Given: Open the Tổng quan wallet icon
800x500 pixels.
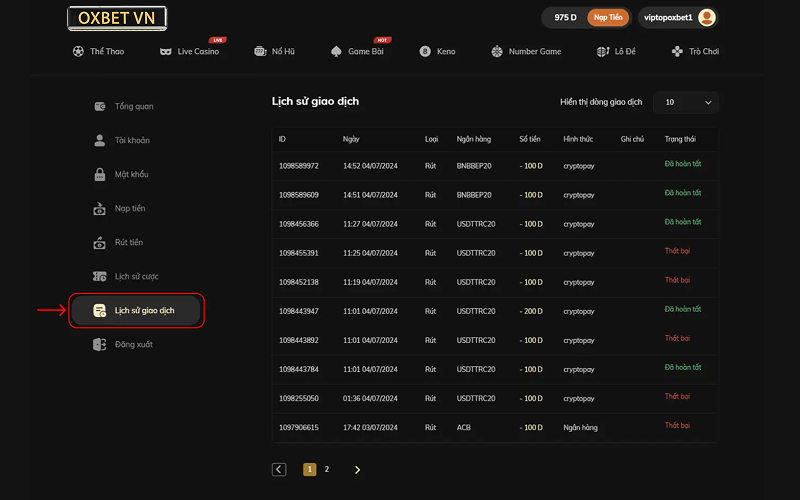Looking at the screenshot, I should [x=100, y=106].
